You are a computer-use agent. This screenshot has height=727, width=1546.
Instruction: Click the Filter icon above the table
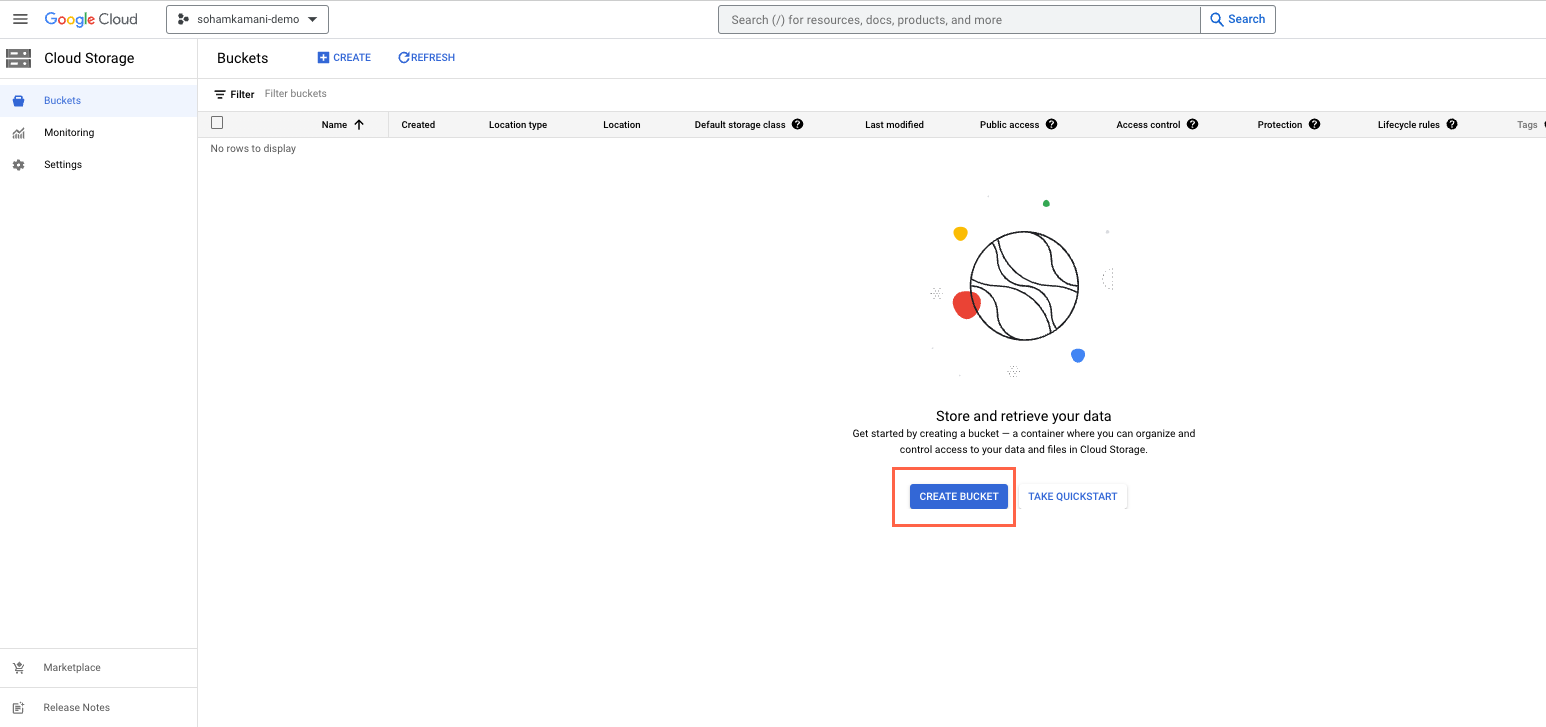[x=220, y=94]
